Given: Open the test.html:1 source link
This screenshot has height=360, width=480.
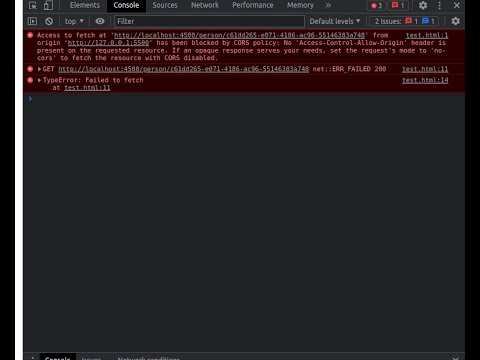Looking at the screenshot, I should click(427, 35).
